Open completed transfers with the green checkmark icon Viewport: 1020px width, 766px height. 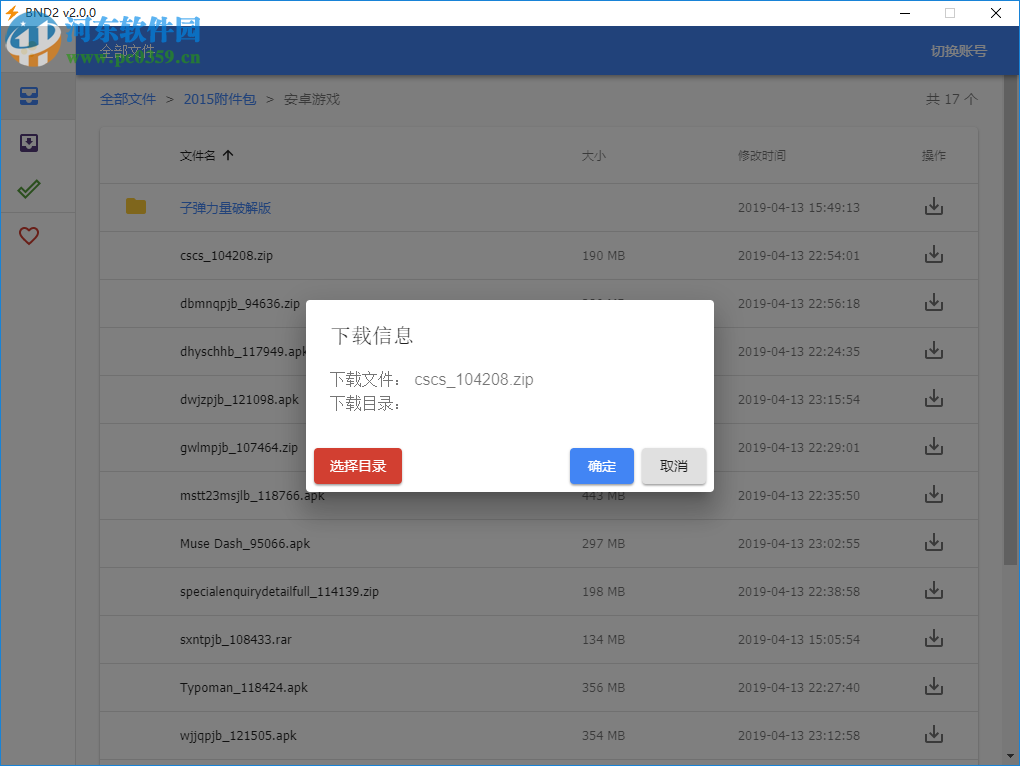point(27,188)
